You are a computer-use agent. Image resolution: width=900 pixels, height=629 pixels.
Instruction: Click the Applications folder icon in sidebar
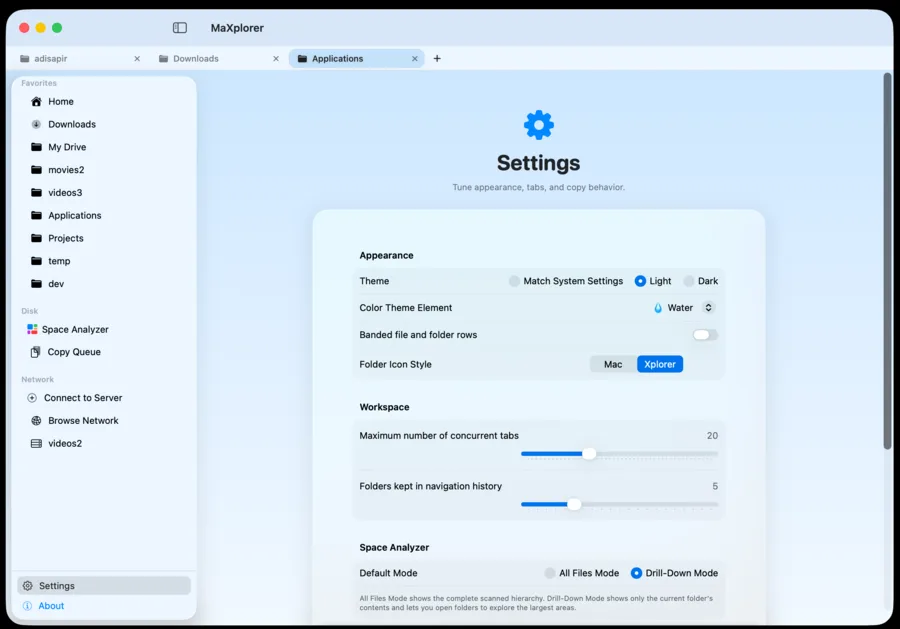pyautogui.click(x=36, y=215)
